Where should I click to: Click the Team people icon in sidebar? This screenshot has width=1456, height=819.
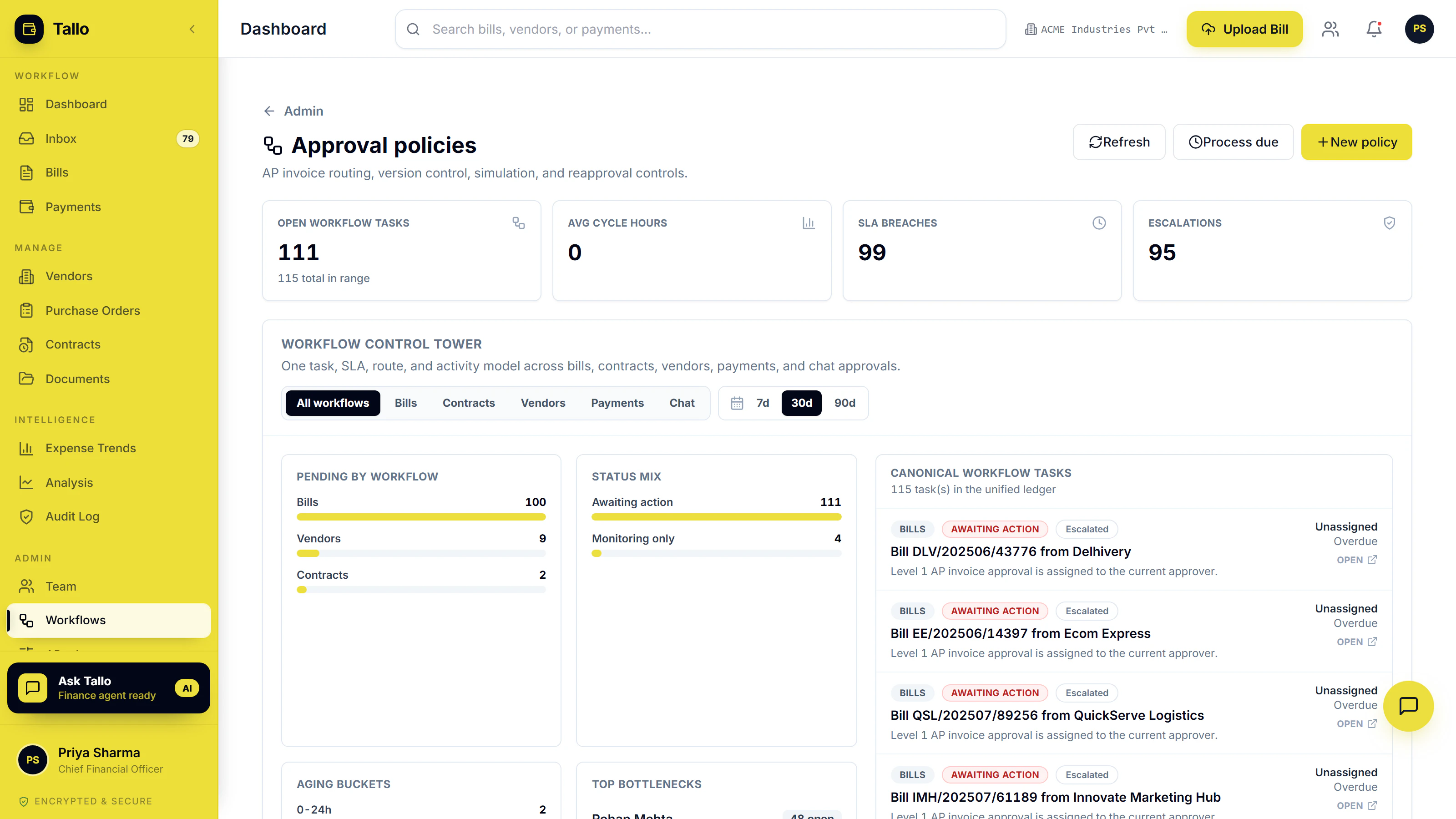[26, 586]
